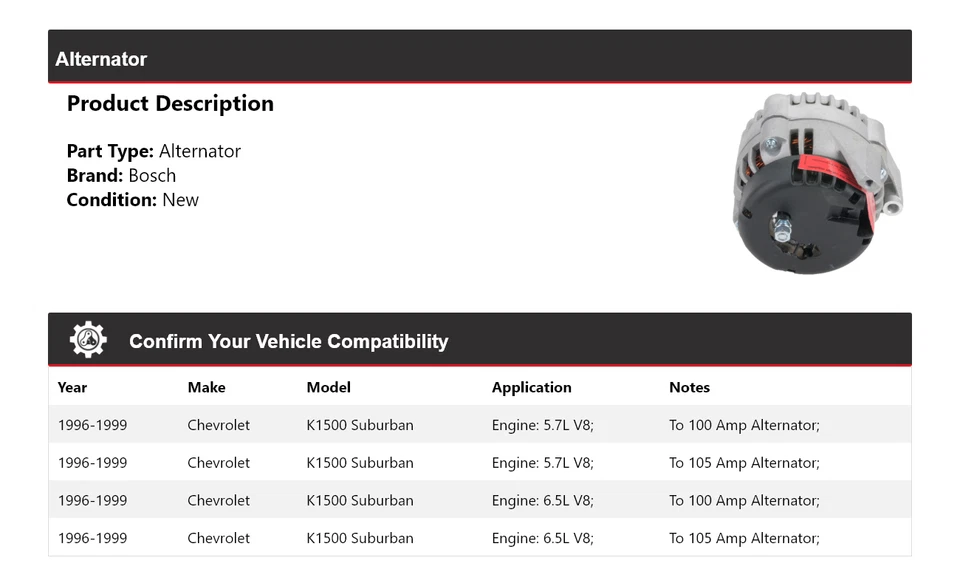Viewport: 960px width, 586px height.
Task: Click first row's 1996-1999 year cell
Action: pyautogui.click(x=92, y=425)
